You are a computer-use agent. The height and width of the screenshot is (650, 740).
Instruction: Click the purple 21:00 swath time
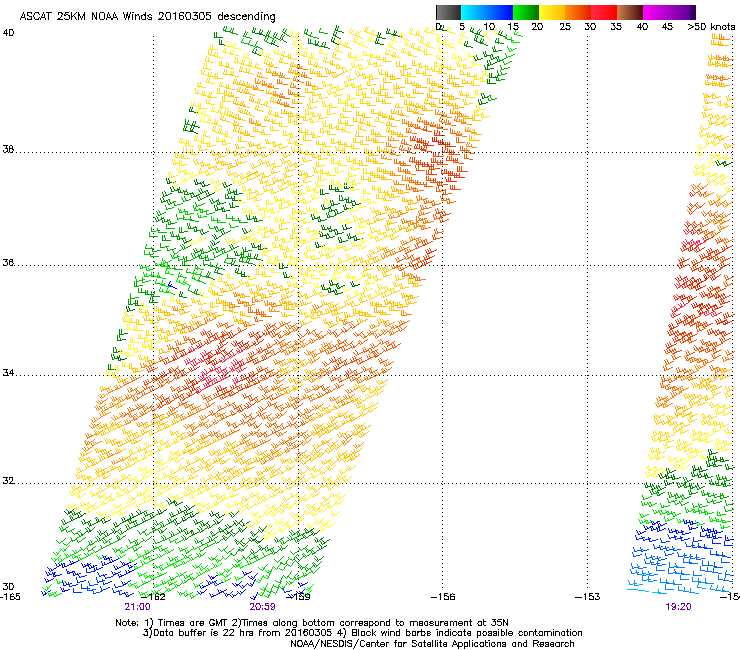click(x=137, y=607)
